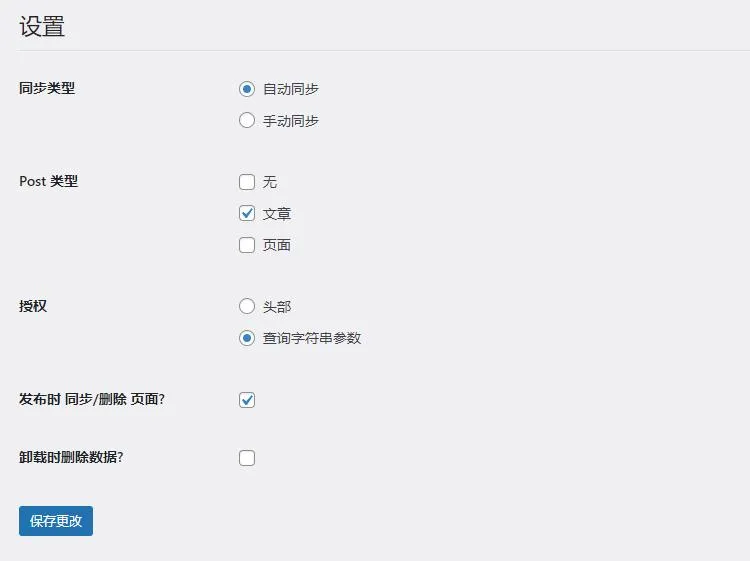Screen dimensions: 750x561
Task: Click the 发布时 同步/删除 页面? row label
Action: pos(92,399)
